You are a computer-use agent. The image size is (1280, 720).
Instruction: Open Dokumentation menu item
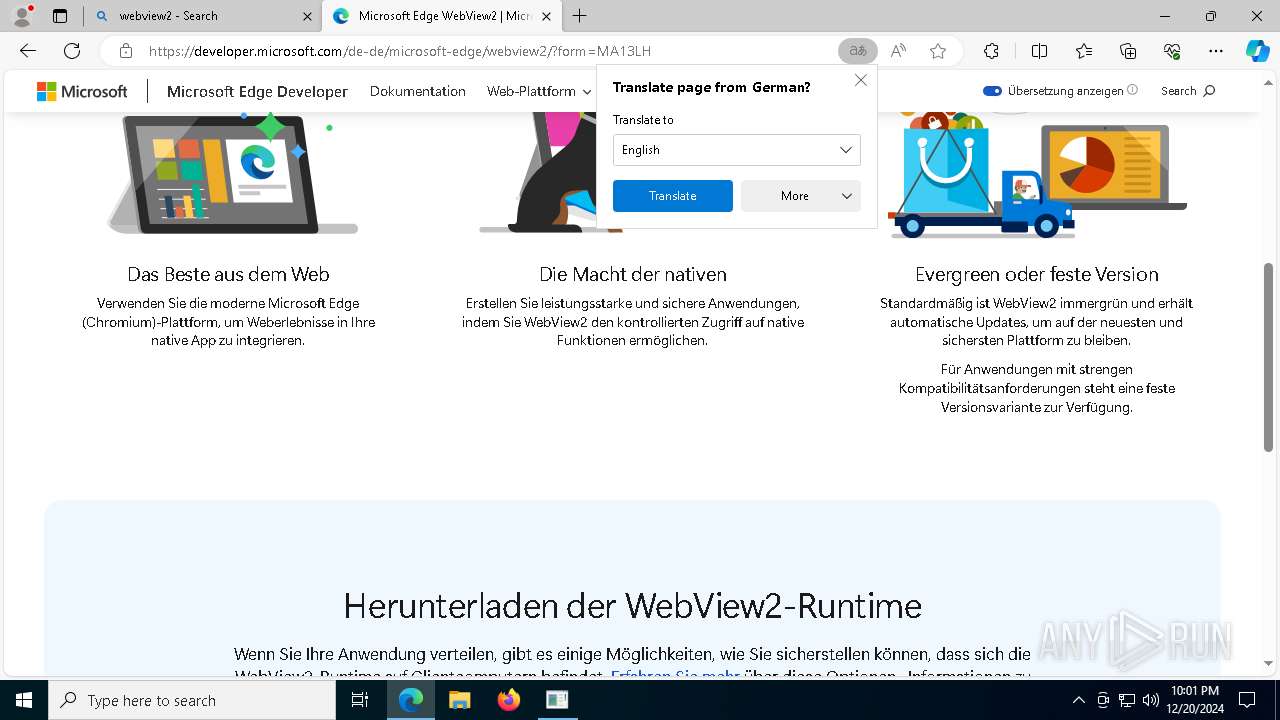[418, 91]
